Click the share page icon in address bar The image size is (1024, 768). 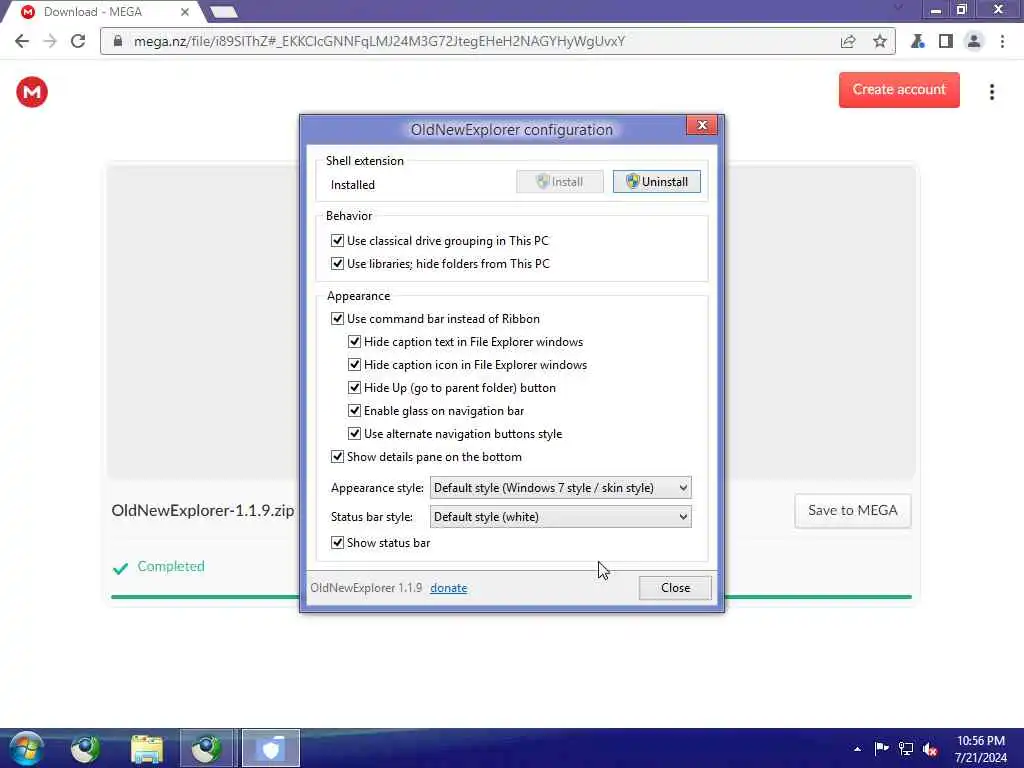848,41
